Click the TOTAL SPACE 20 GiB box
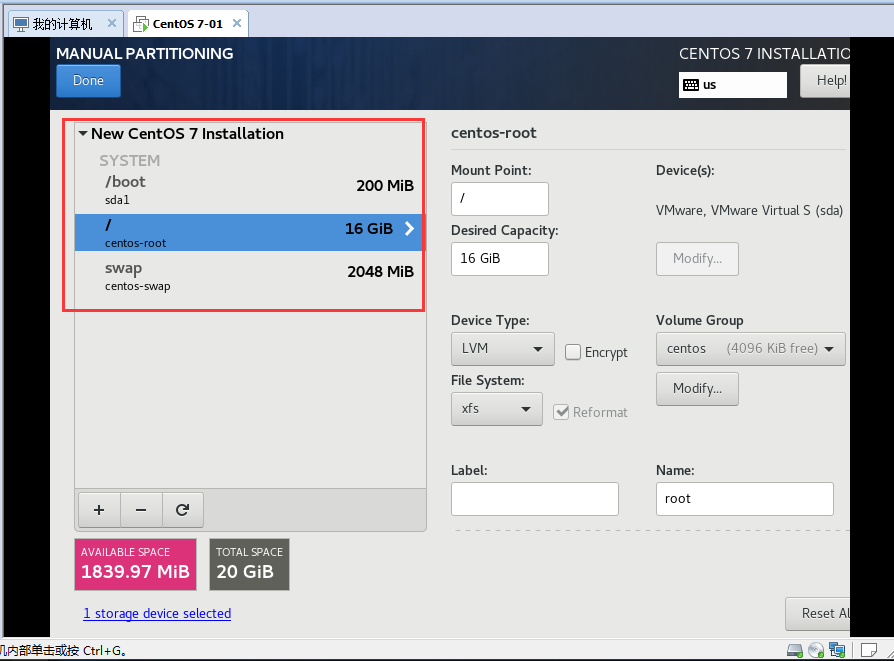Image resolution: width=894 pixels, height=661 pixels. click(249, 564)
